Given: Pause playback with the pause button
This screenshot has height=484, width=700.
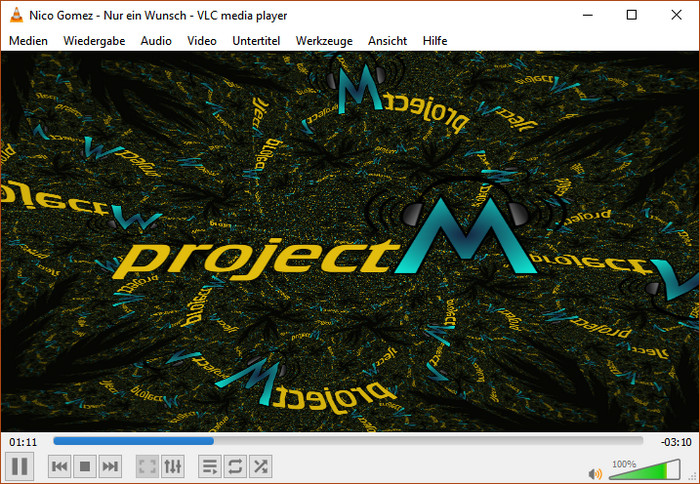Looking at the screenshot, I should click(19, 466).
